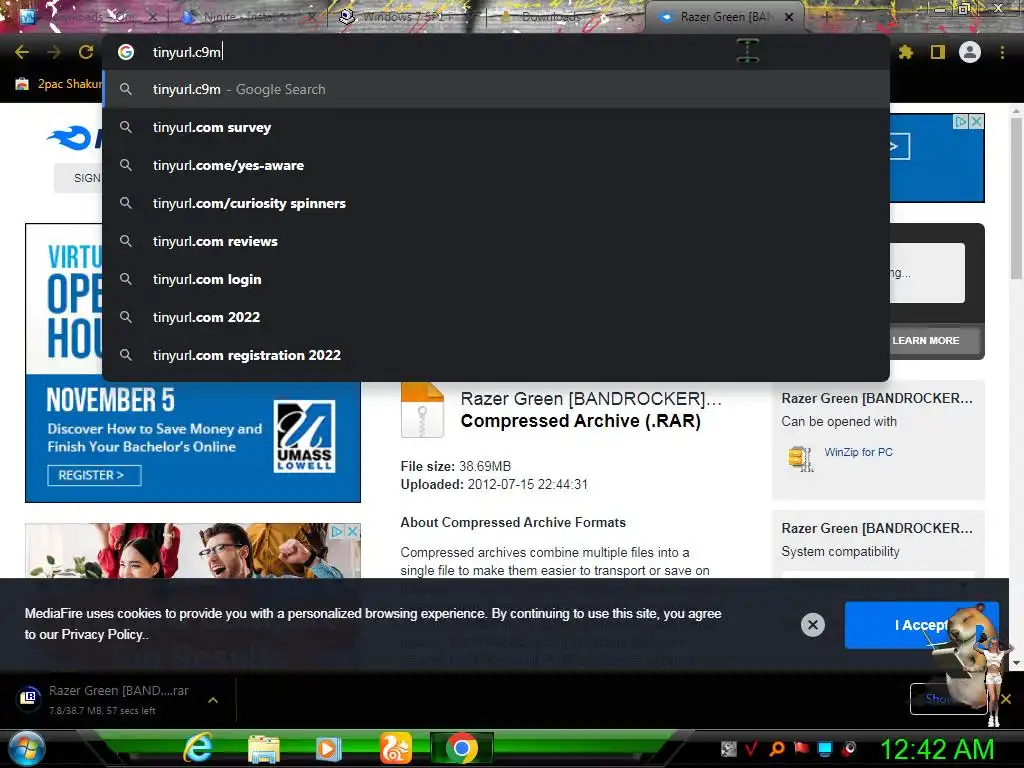Close the lower-left banner ad with X
This screenshot has height=768, width=1024.
pos(352,532)
